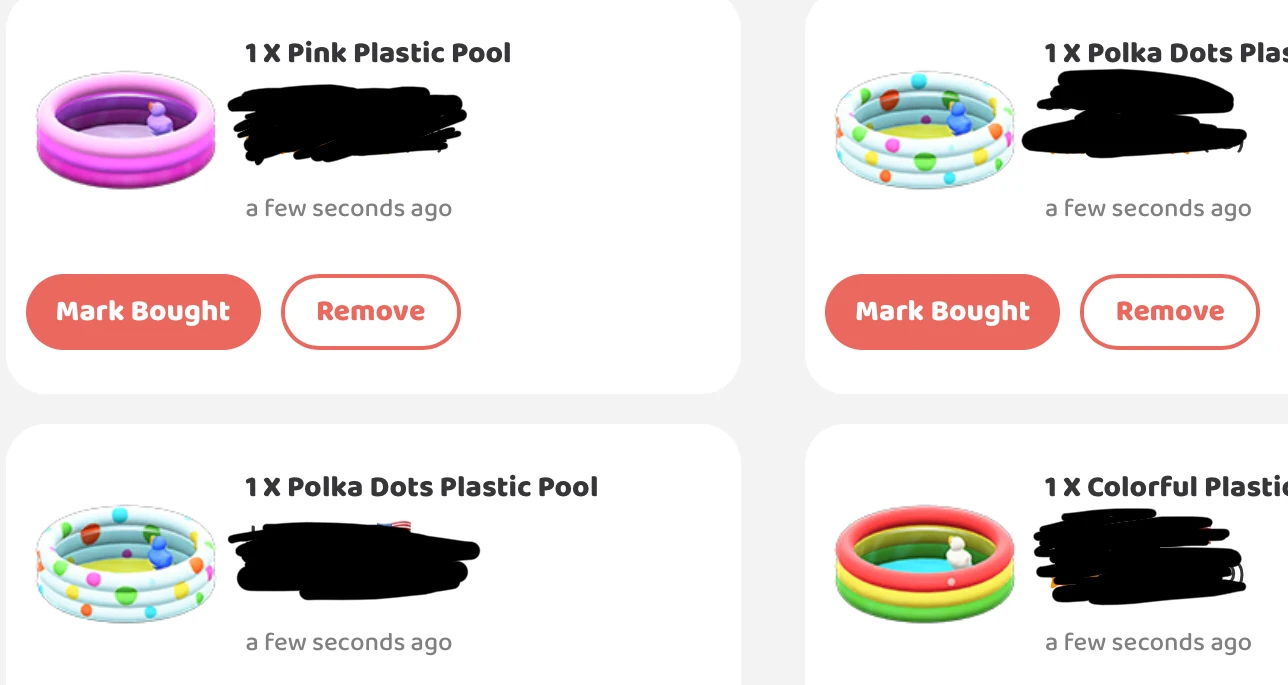Click the Colorful Plastic Pool product image

pos(923,562)
